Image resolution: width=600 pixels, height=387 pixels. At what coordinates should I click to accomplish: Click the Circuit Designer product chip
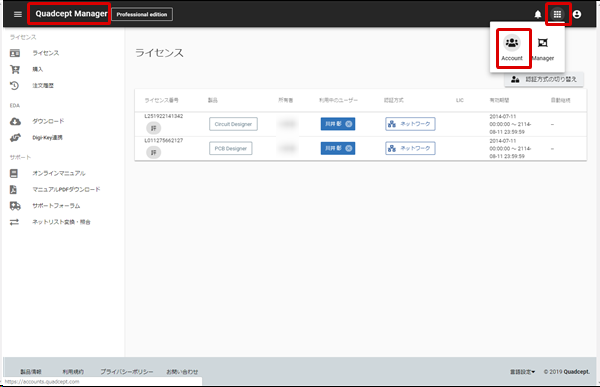coord(233,124)
